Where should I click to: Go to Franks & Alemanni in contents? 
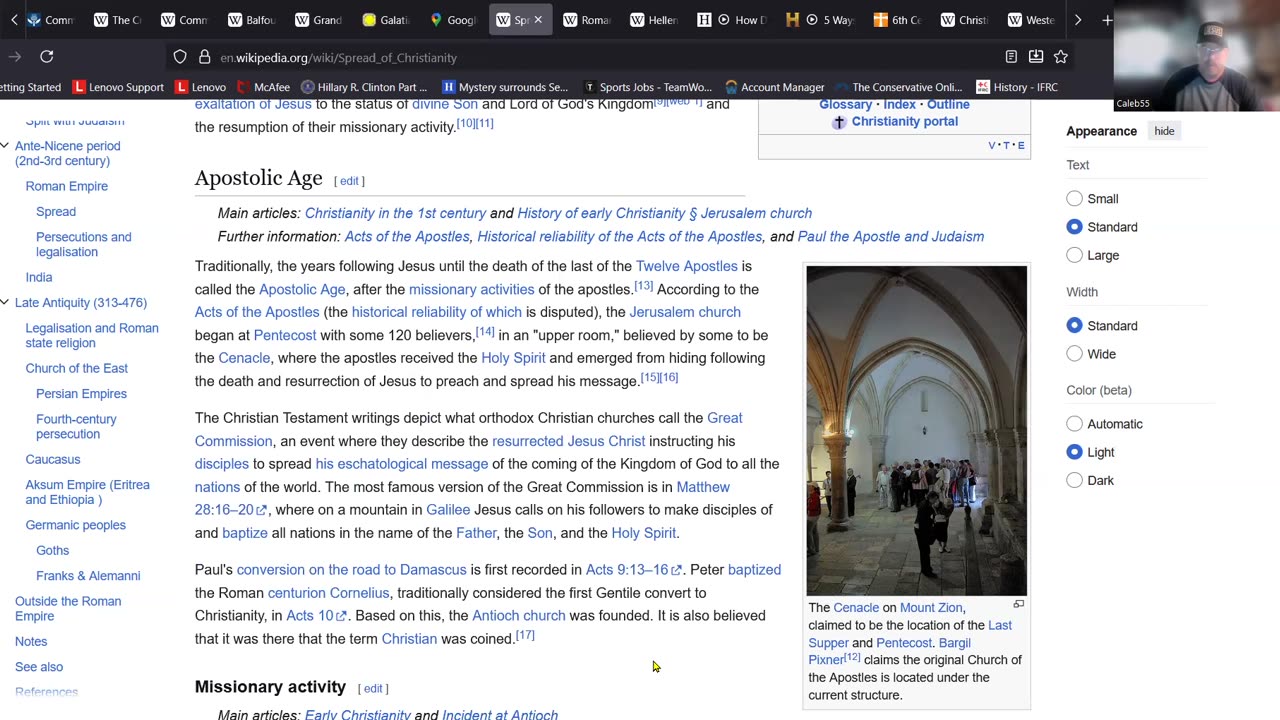point(88,575)
